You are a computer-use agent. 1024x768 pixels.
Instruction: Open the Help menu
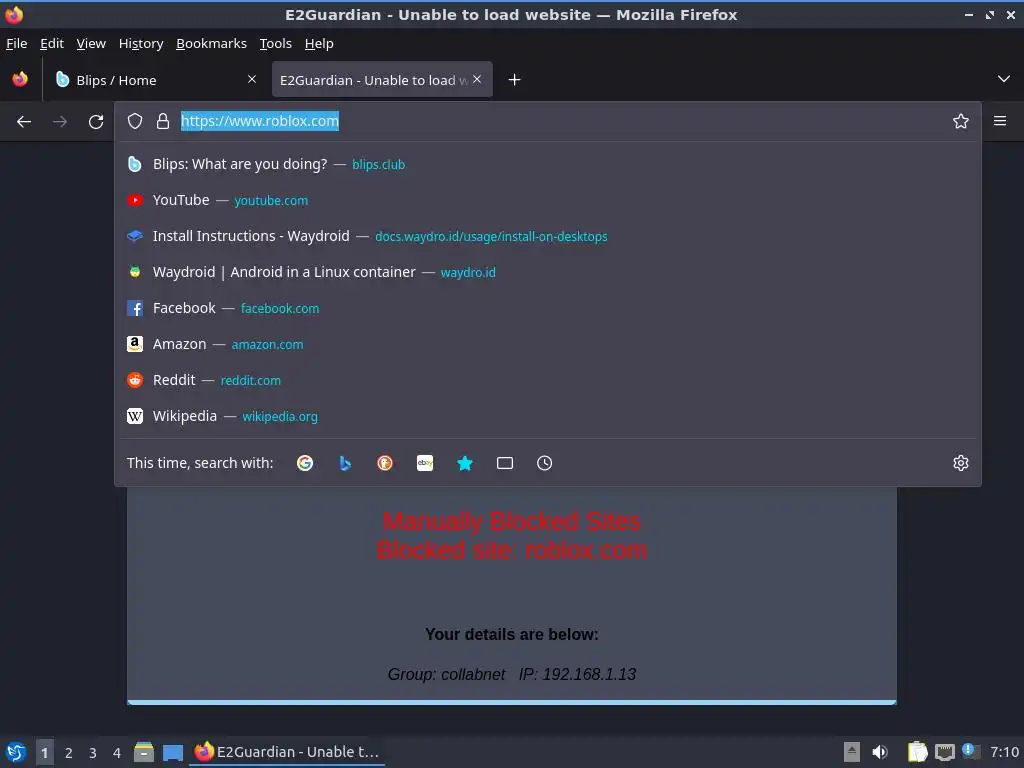click(319, 43)
